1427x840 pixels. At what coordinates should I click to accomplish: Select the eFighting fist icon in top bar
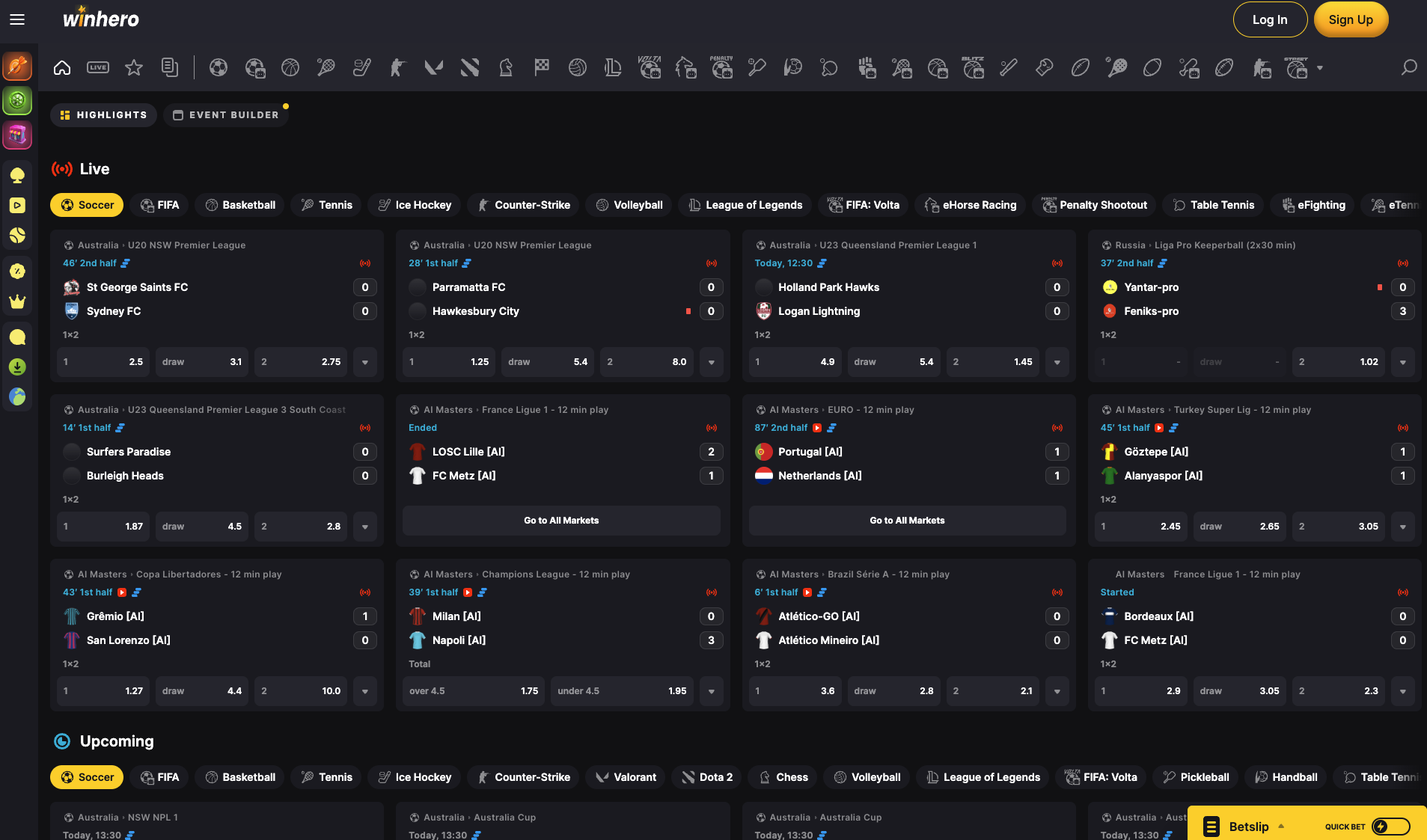(867, 68)
